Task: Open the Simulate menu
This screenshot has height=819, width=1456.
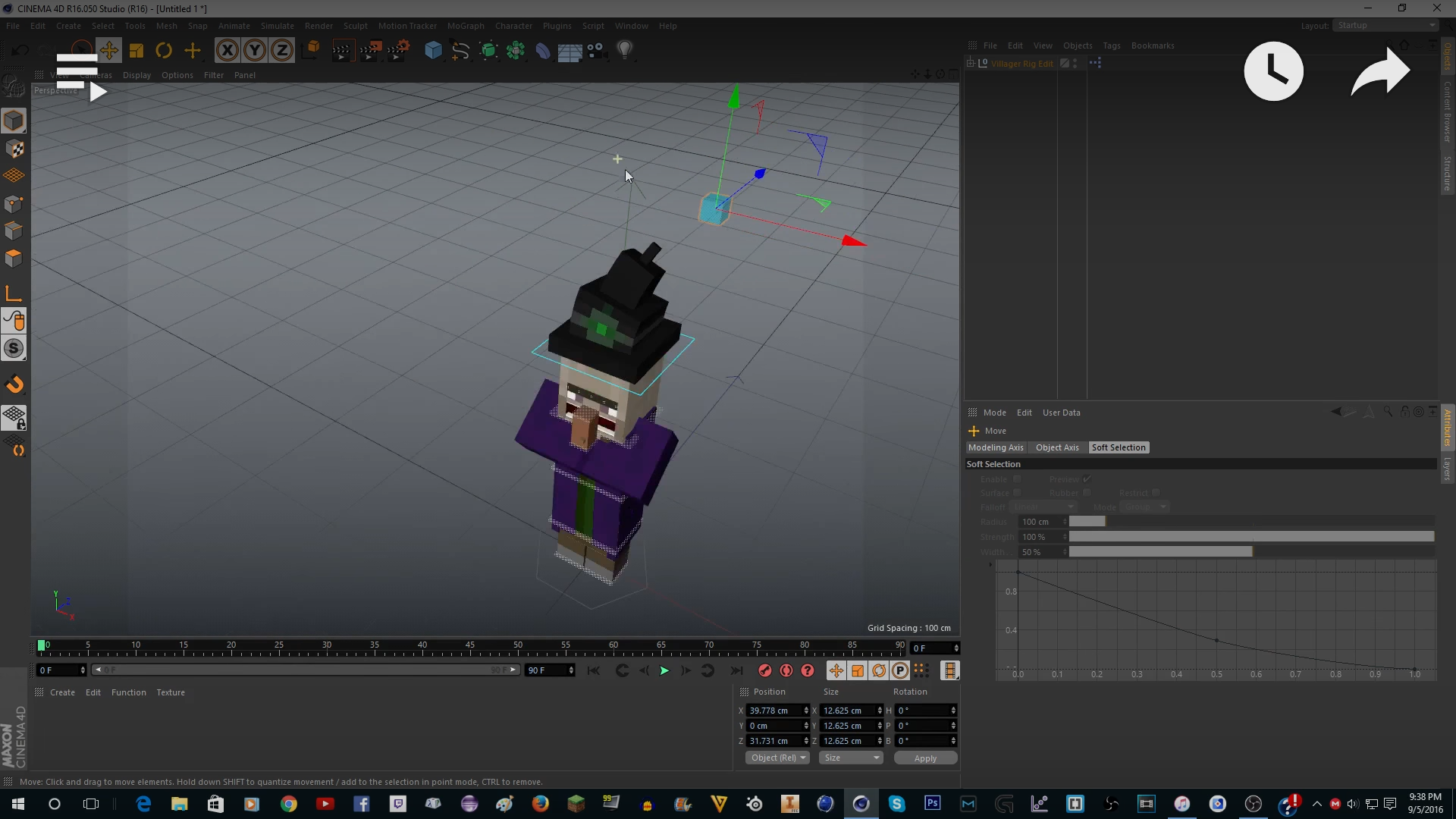Action: [277, 25]
